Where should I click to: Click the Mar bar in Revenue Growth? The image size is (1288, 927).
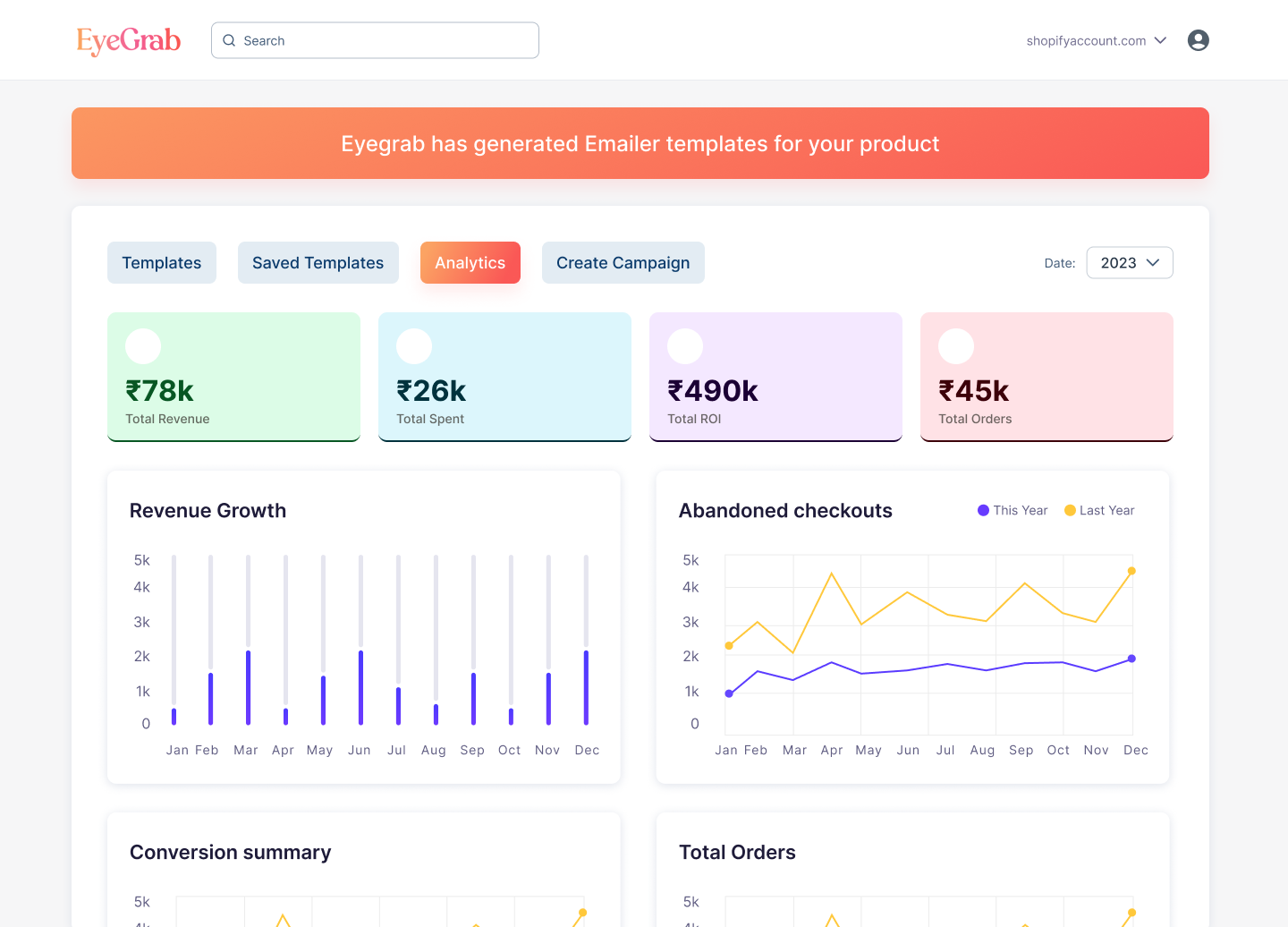(249, 687)
